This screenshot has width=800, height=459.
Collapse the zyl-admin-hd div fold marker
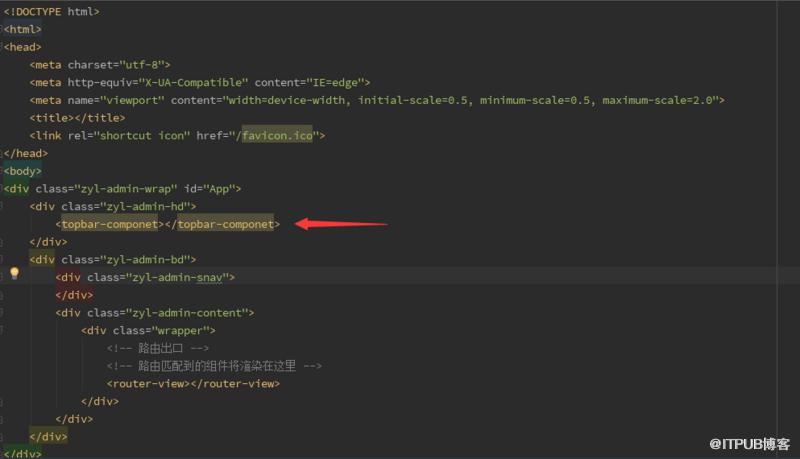coord(2,207)
